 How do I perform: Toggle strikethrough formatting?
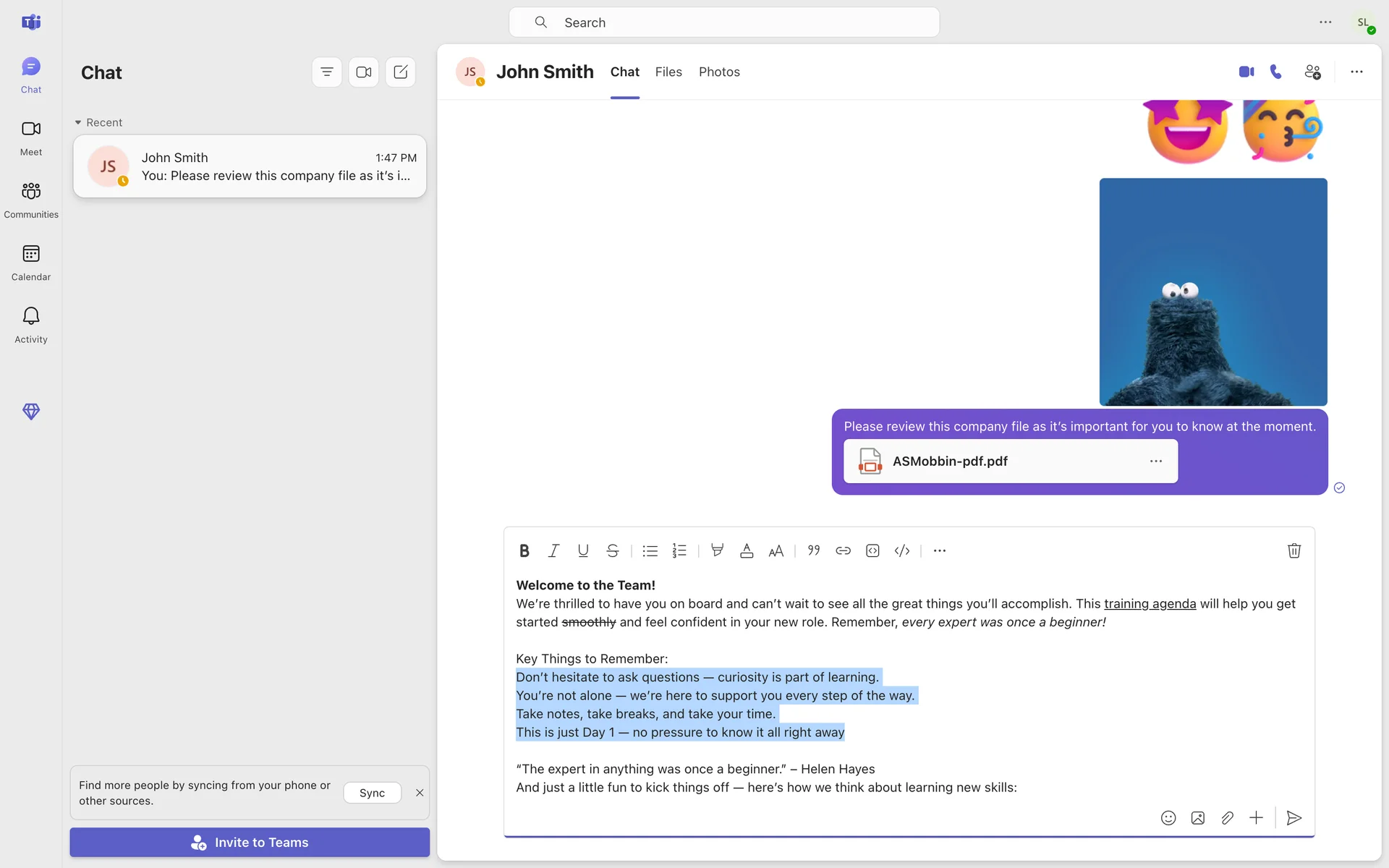613,550
